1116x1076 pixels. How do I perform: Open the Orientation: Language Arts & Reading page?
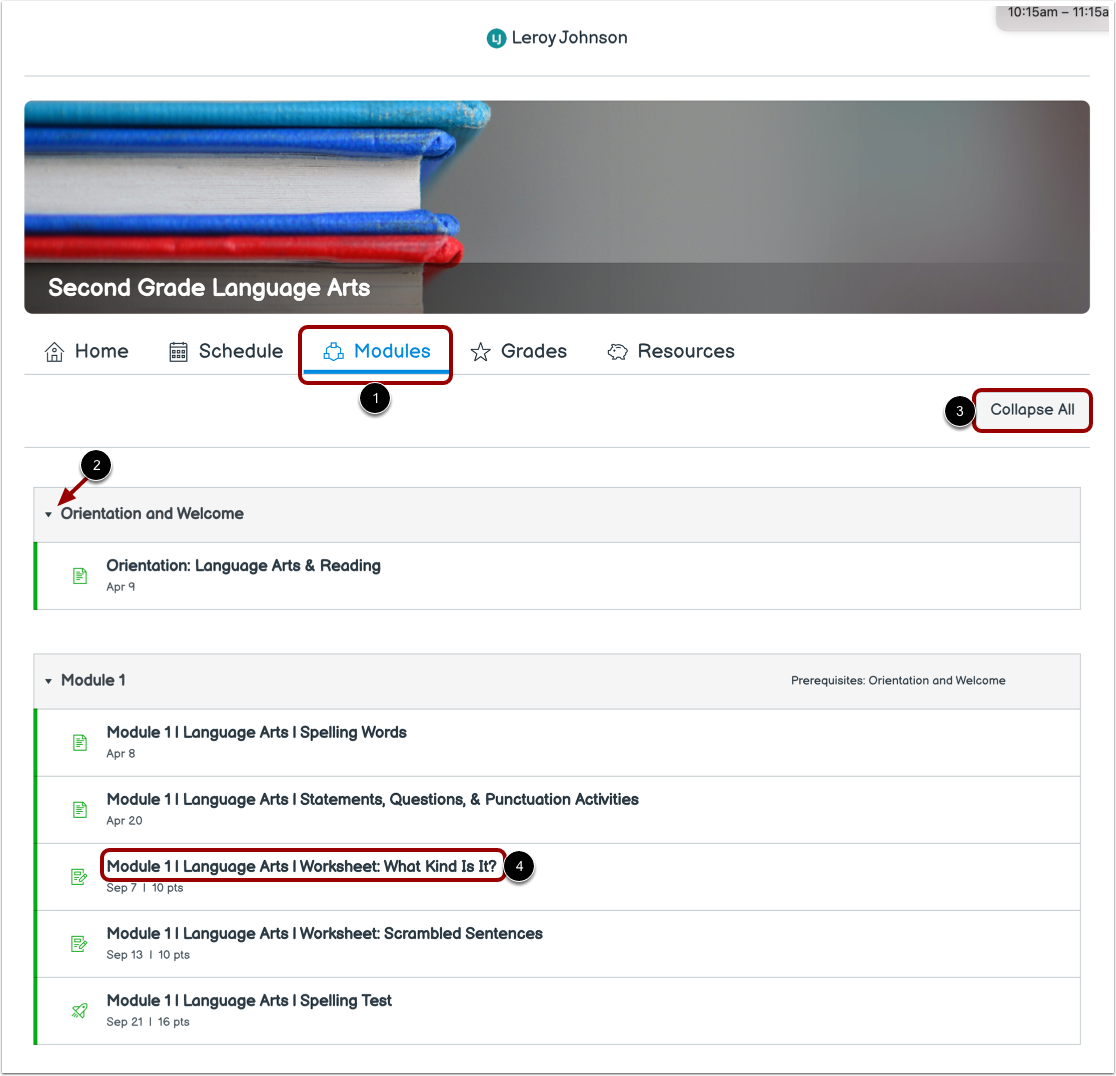[243, 565]
